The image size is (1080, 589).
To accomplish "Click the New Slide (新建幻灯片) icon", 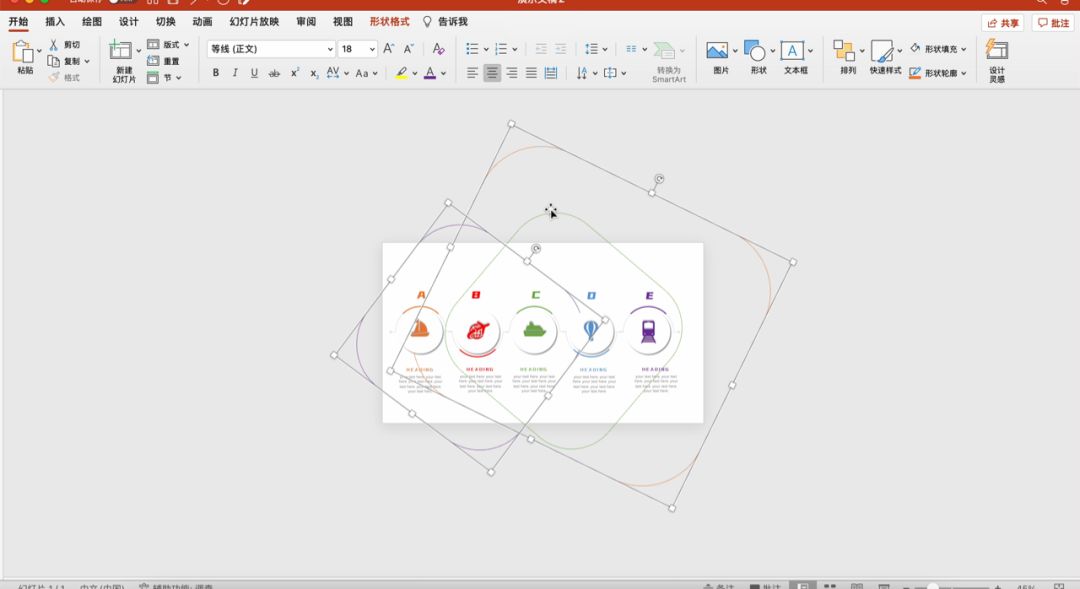I will click(x=121, y=50).
